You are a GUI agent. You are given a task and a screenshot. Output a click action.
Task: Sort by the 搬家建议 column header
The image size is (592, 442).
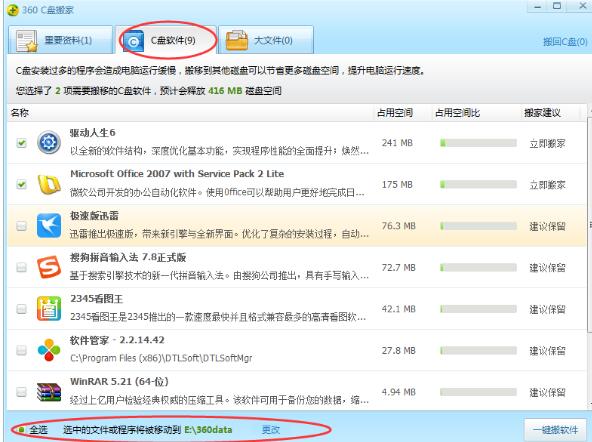tap(542, 112)
